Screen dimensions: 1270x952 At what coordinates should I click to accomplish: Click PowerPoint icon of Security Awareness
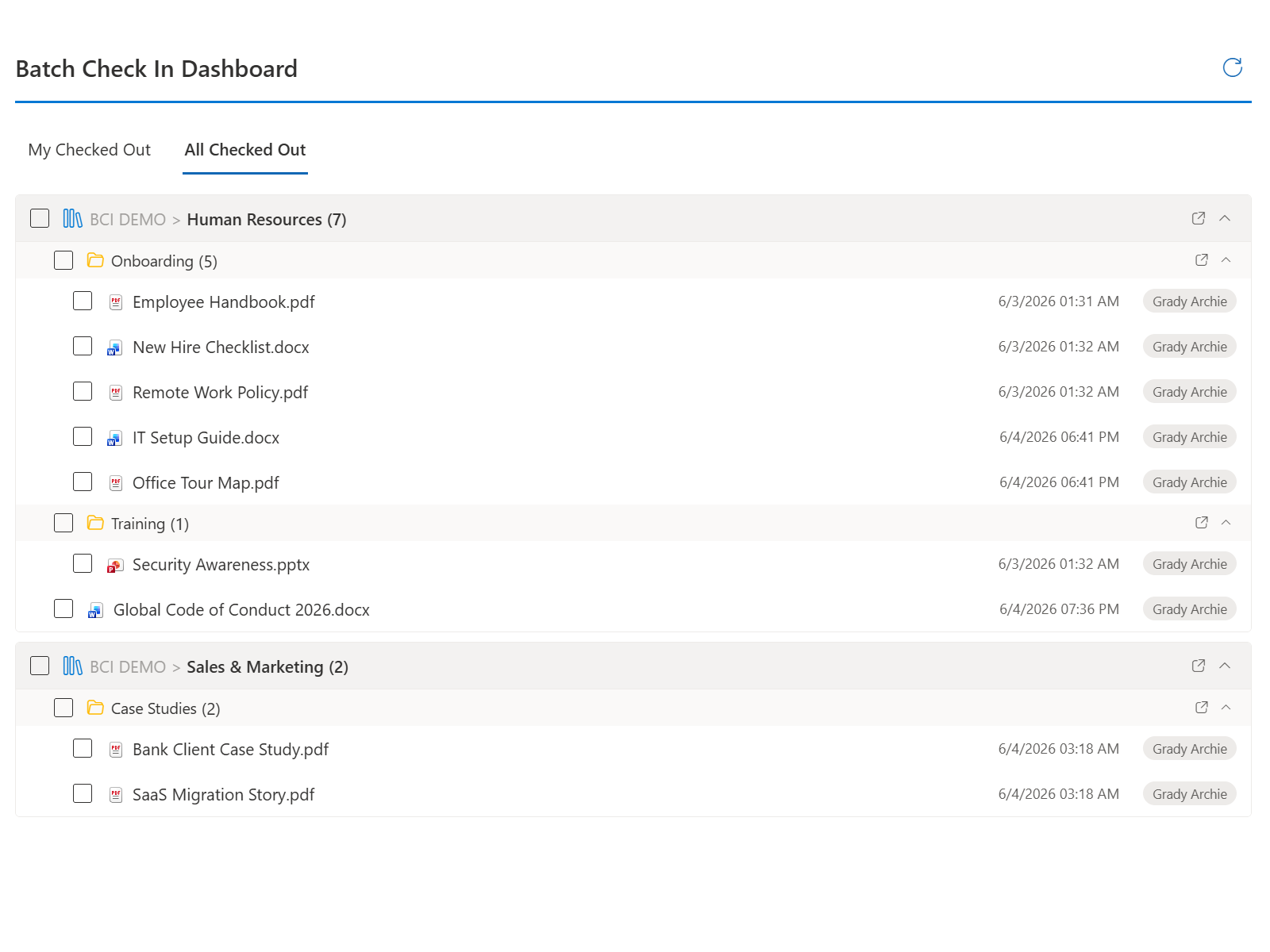coord(115,565)
